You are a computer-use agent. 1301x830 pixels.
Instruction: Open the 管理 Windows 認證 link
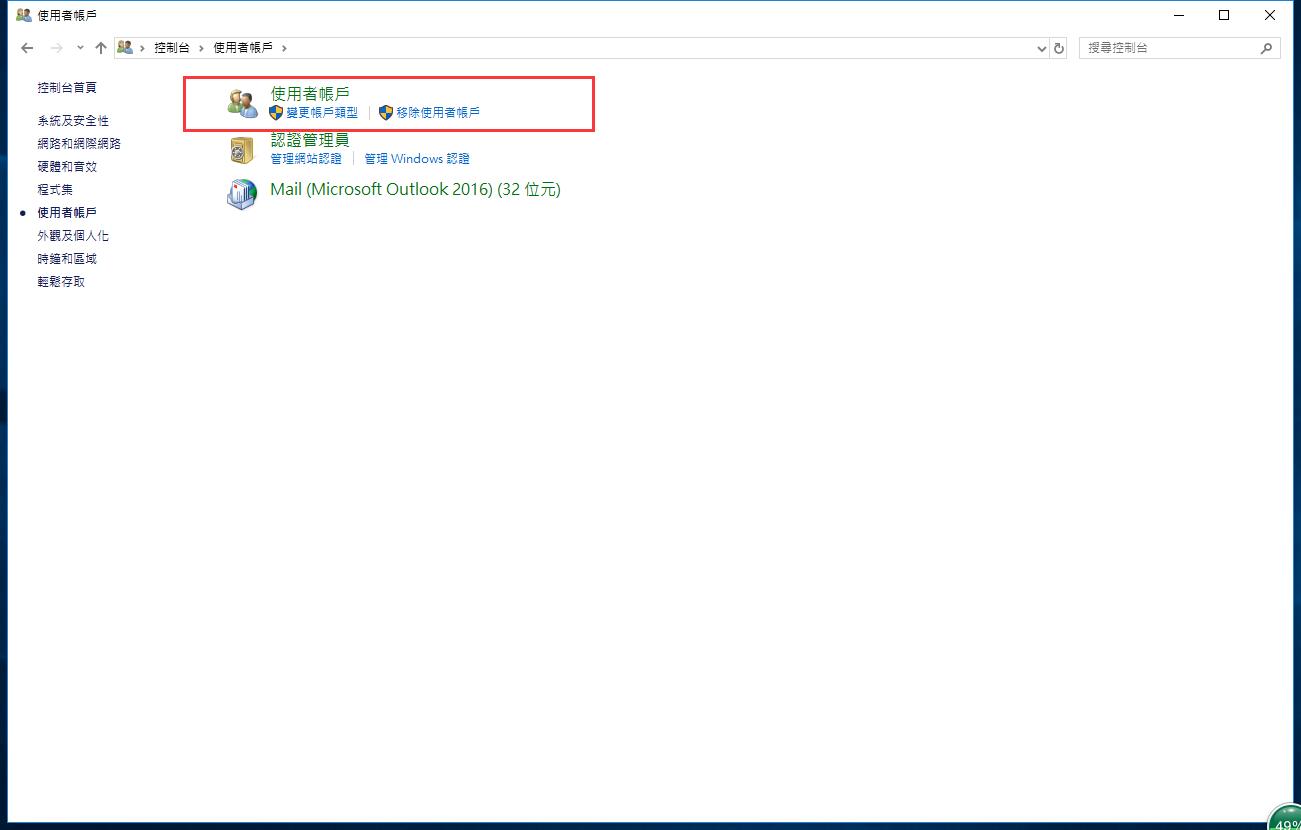[x=416, y=159]
